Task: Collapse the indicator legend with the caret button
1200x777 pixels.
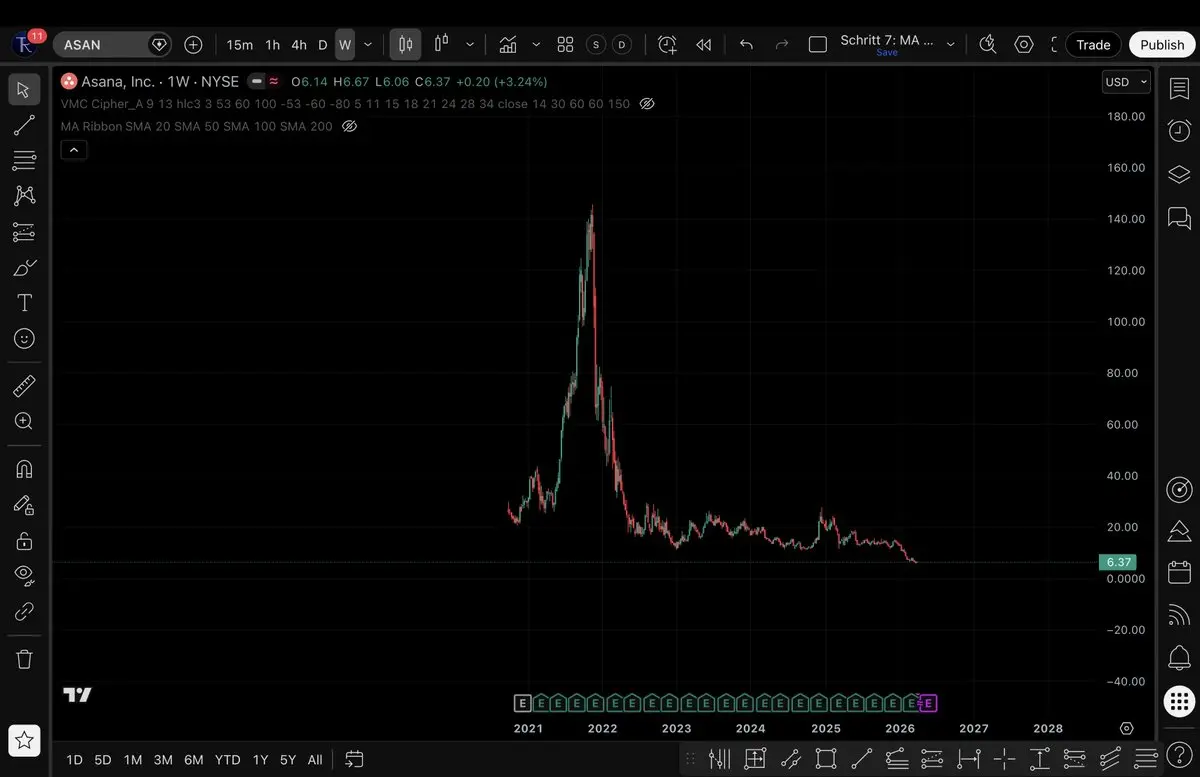Action: point(75,150)
